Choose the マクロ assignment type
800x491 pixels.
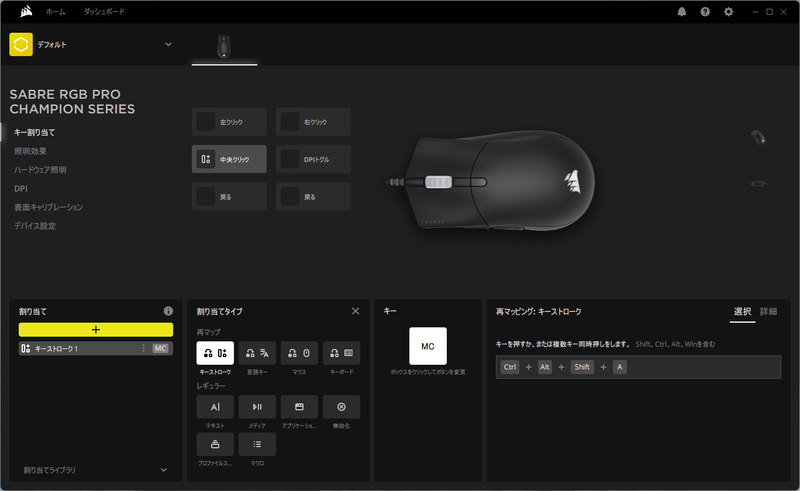click(x=257, y=445)
